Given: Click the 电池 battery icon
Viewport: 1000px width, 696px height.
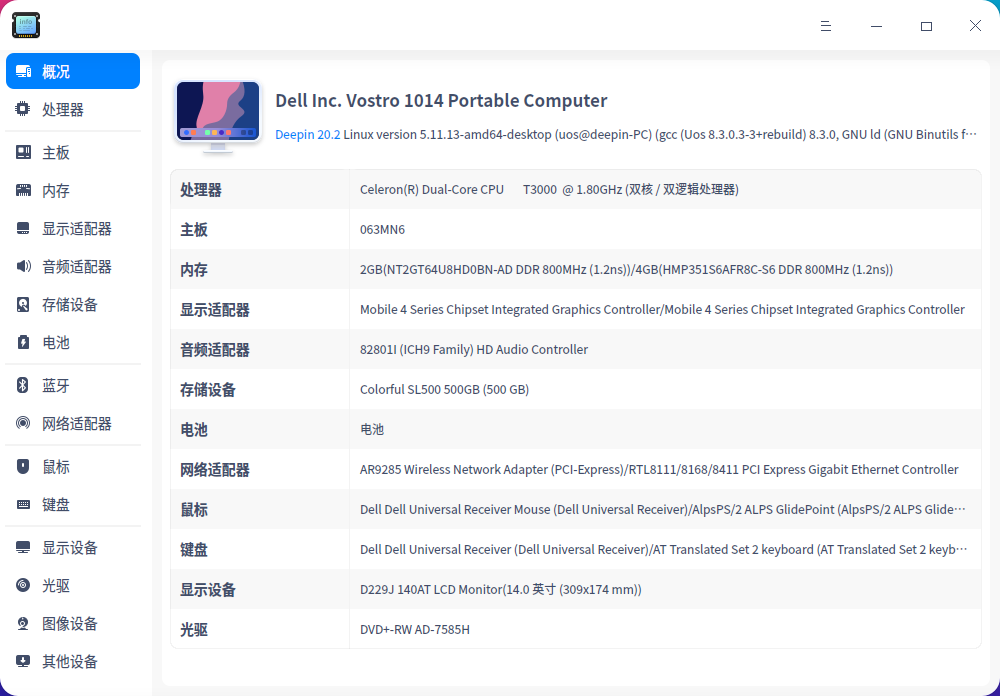Looking at the screenshot, I should point(23,342).
